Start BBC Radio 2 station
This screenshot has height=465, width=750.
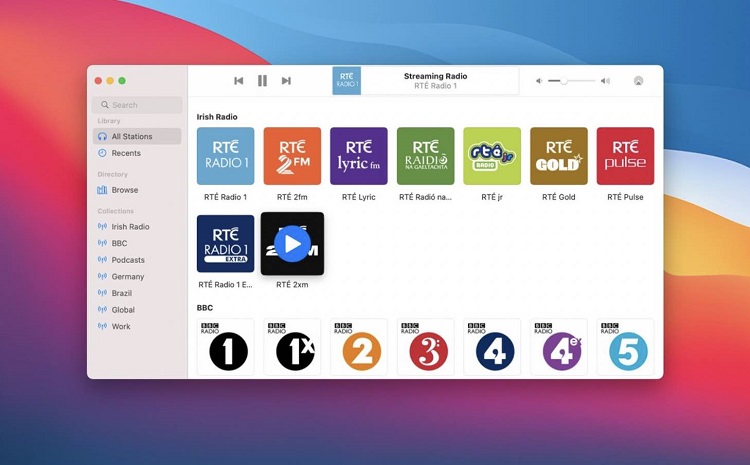point(359,346)
